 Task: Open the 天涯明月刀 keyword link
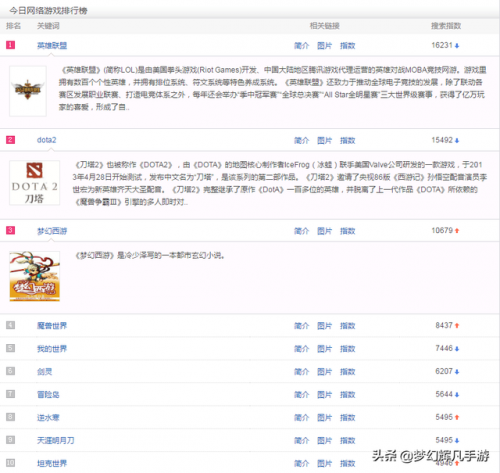[x=56, y=440]
